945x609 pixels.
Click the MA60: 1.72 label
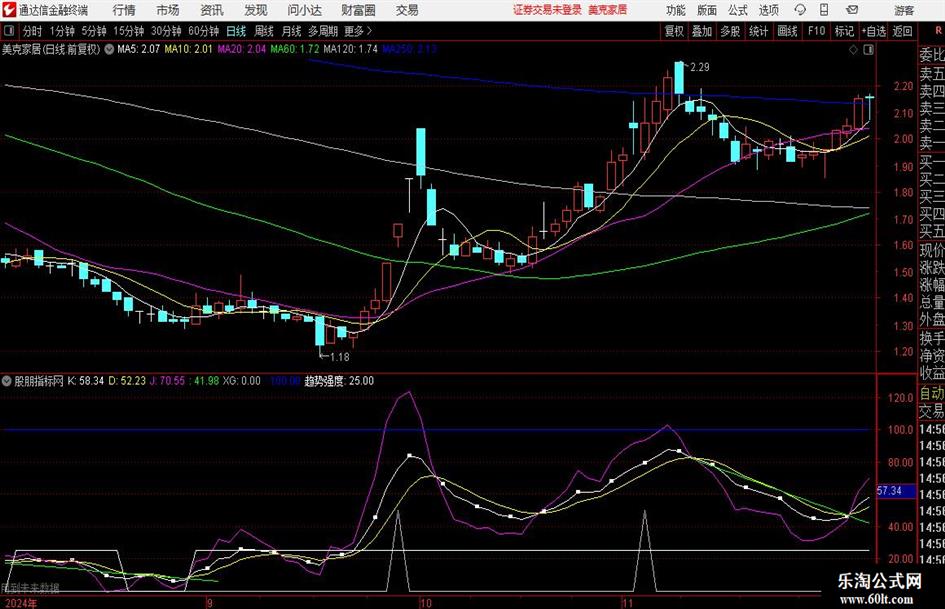pyautogui.click(x=295, y=49)
